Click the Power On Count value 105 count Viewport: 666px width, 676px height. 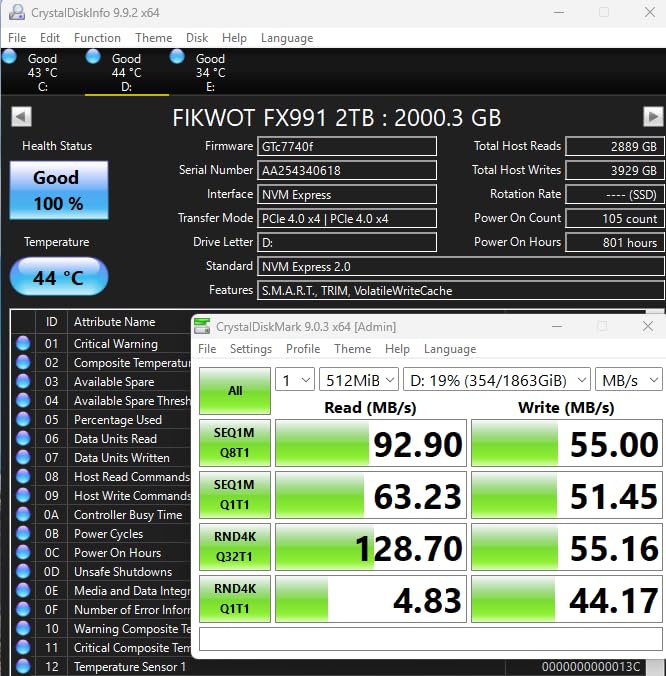coord(615,218)
